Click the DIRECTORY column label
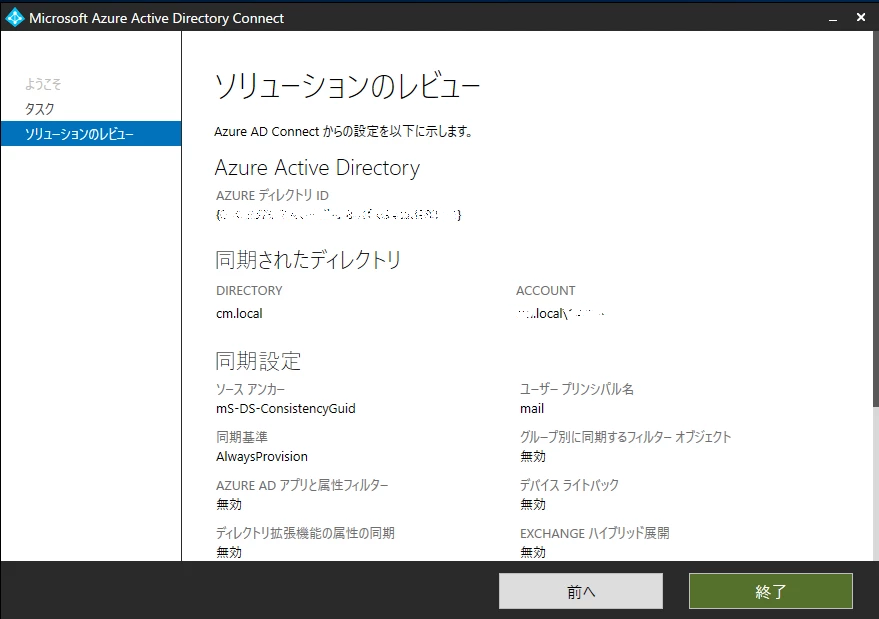The width and height of the screenshot is (879, 619). 249,290
